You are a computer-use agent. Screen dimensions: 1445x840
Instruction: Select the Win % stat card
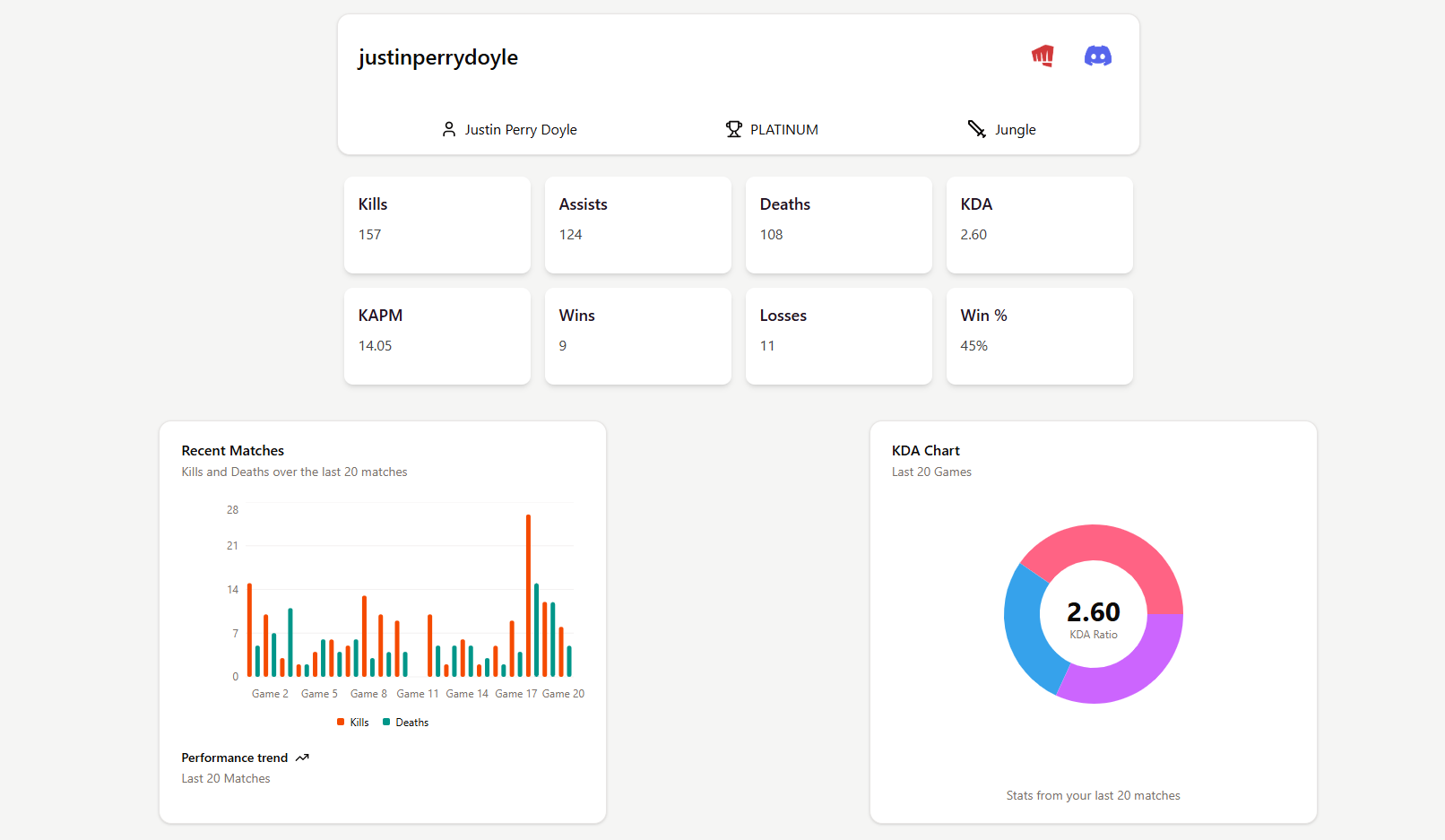[x=1039, y=336]
